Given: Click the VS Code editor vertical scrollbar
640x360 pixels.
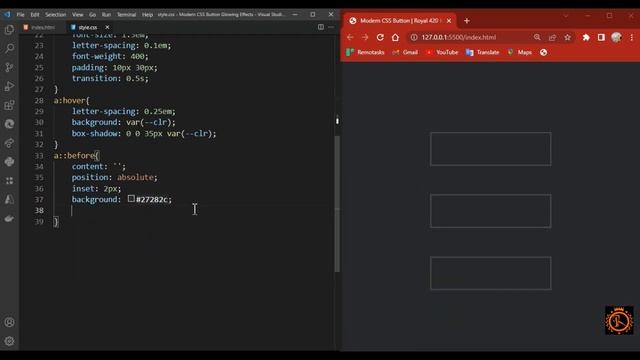Looking at the screenshot, I should pyautogui.click(x=337, y=204).
